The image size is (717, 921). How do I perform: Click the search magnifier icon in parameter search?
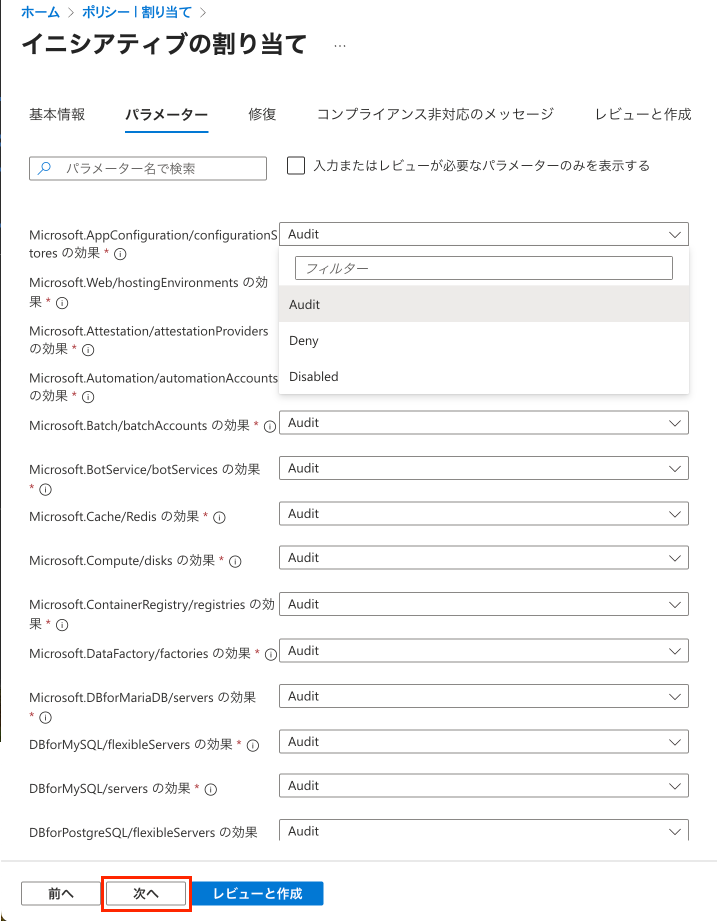[x=44, y=169]
